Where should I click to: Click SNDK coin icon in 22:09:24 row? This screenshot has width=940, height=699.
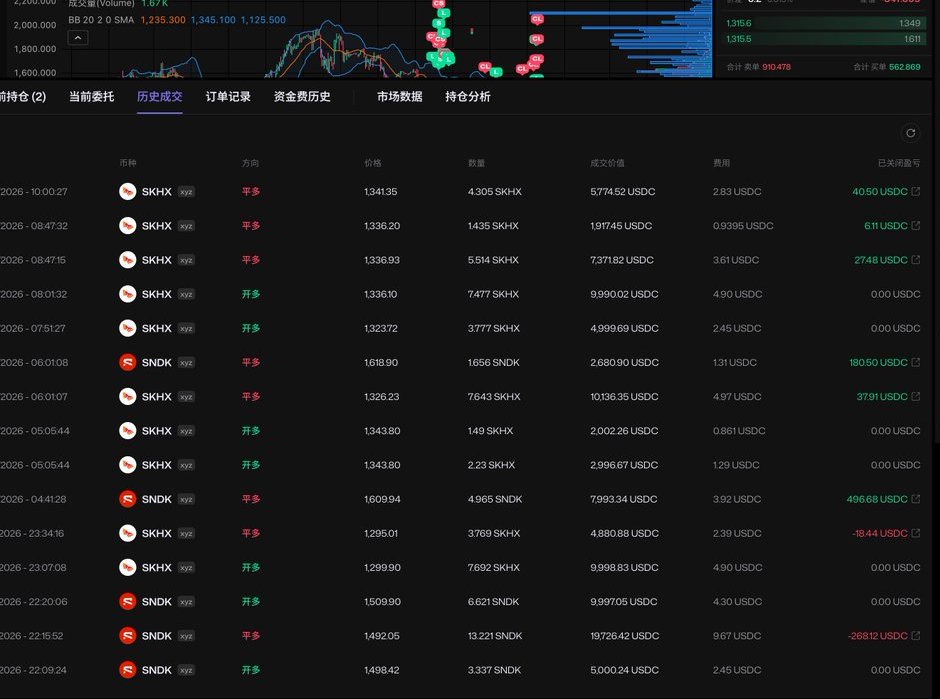point(127,670)
